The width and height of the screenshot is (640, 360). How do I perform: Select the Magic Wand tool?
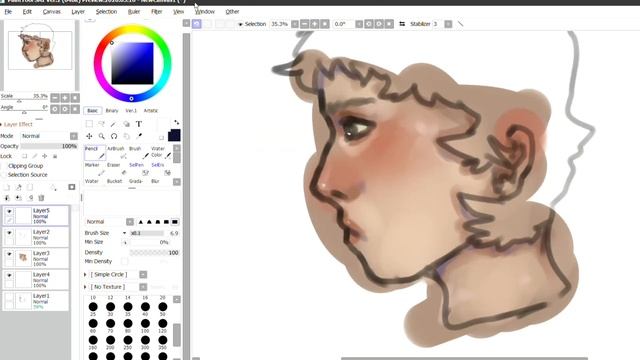point(113,124)
